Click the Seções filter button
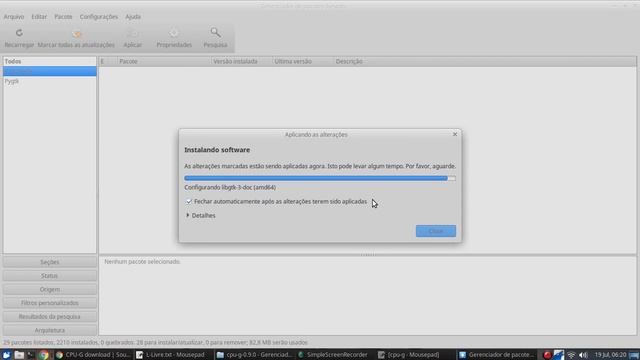640x360 pixels. (x=50, y=262)
